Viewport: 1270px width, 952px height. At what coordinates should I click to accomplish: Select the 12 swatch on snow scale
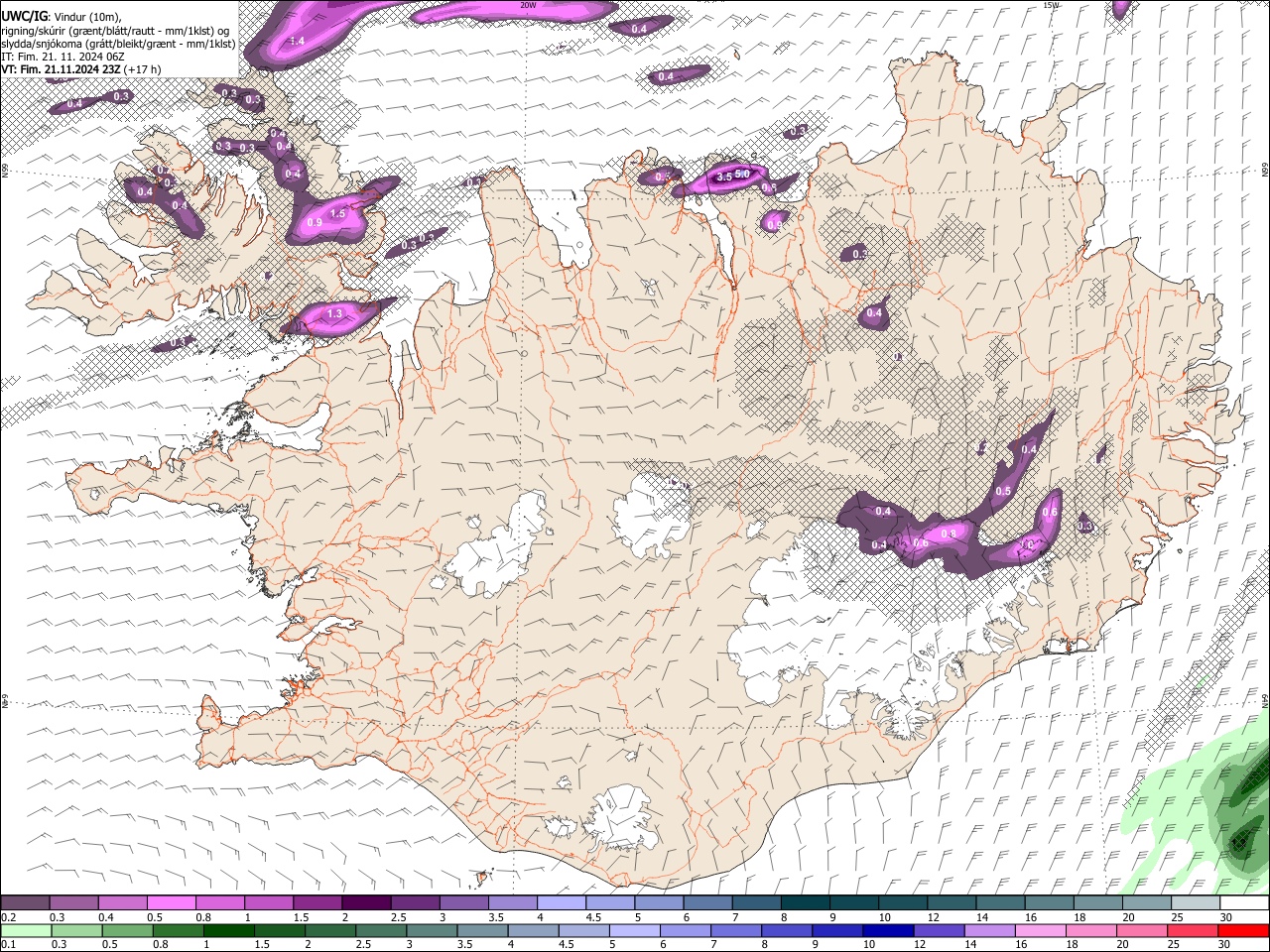951,902
